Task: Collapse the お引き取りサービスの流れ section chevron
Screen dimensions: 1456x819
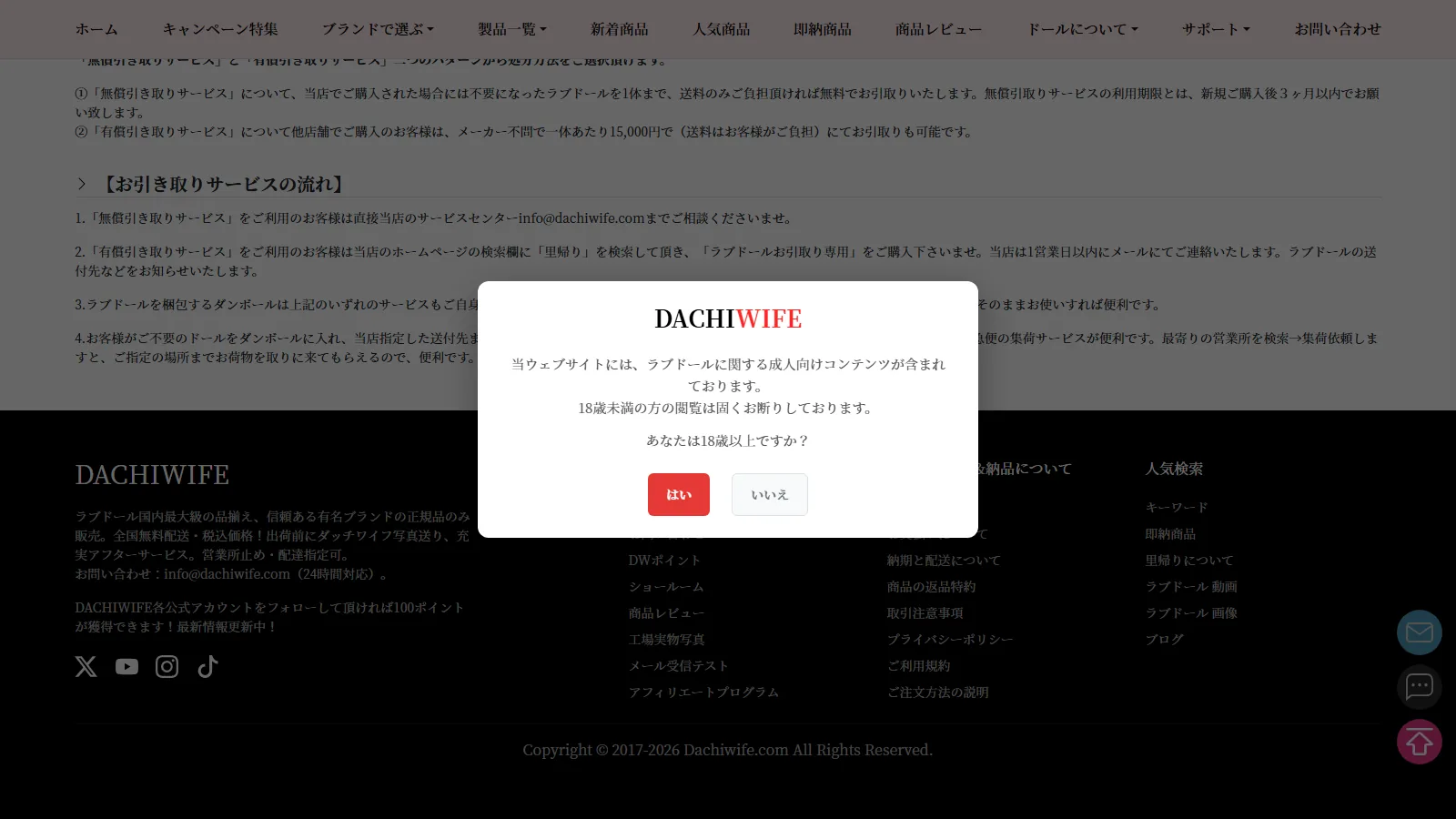Action: 82,184
